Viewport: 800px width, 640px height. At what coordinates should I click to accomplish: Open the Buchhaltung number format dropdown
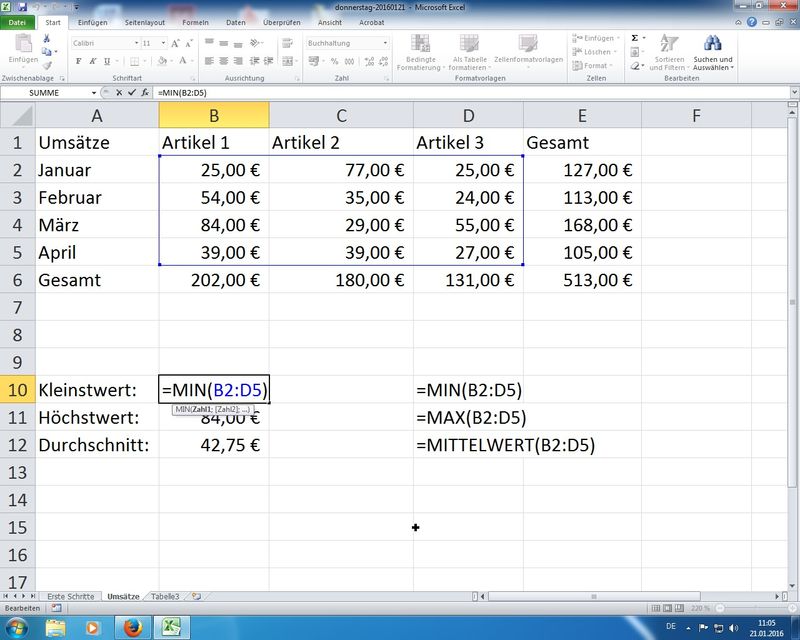click(383, 43)
